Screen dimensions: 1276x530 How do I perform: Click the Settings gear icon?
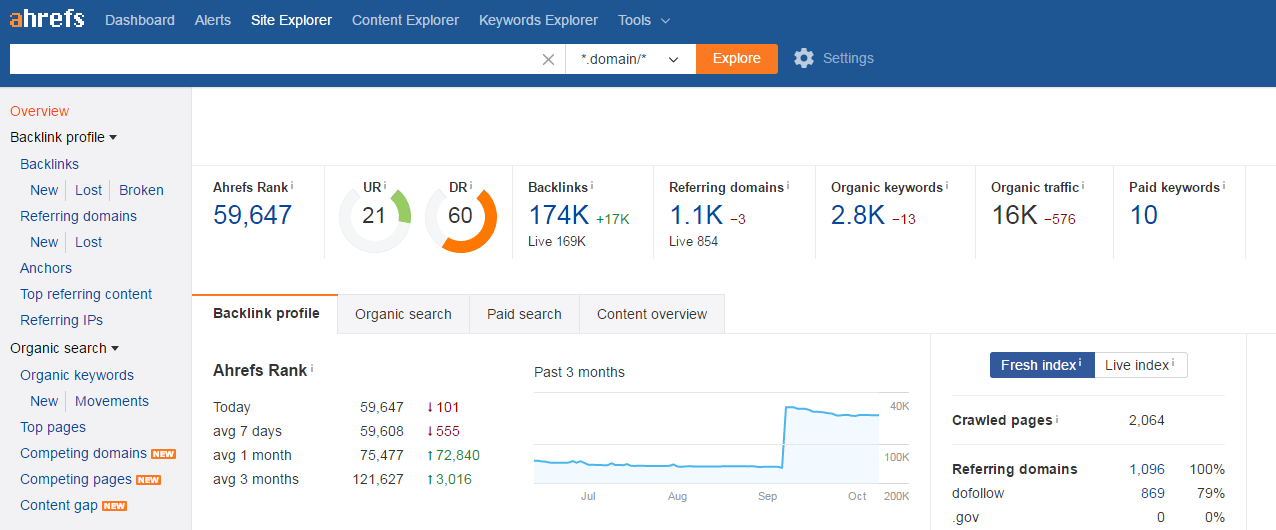coord(804,59)
